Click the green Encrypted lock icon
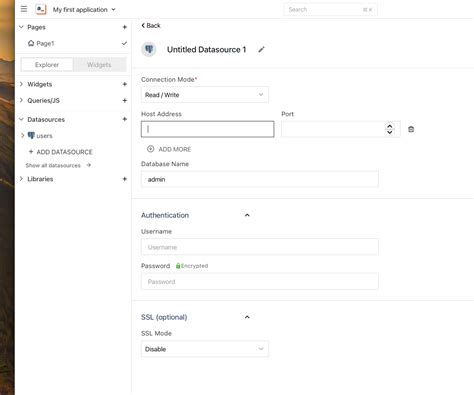Screen dimensions: 474x395 178,266
